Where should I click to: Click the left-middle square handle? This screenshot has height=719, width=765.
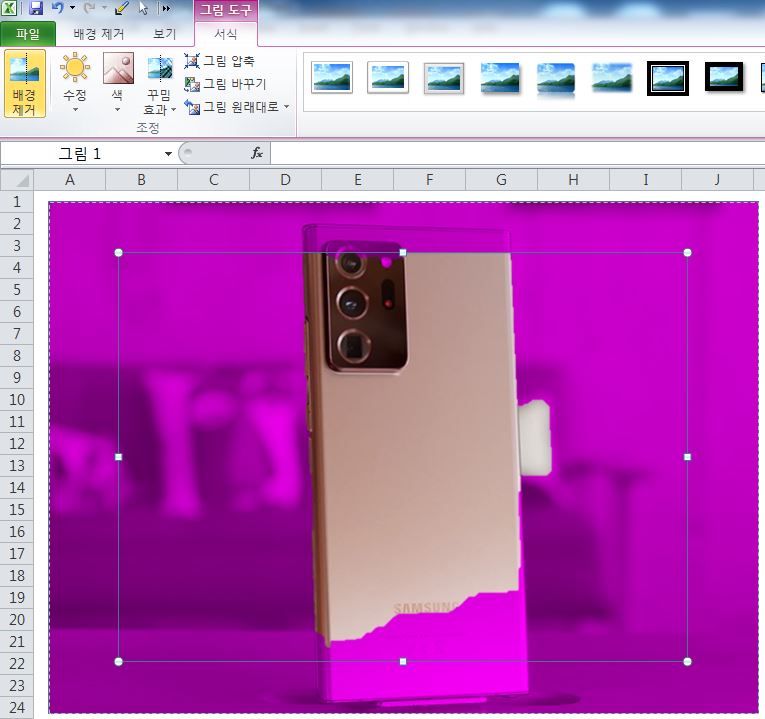pos(119,457)
